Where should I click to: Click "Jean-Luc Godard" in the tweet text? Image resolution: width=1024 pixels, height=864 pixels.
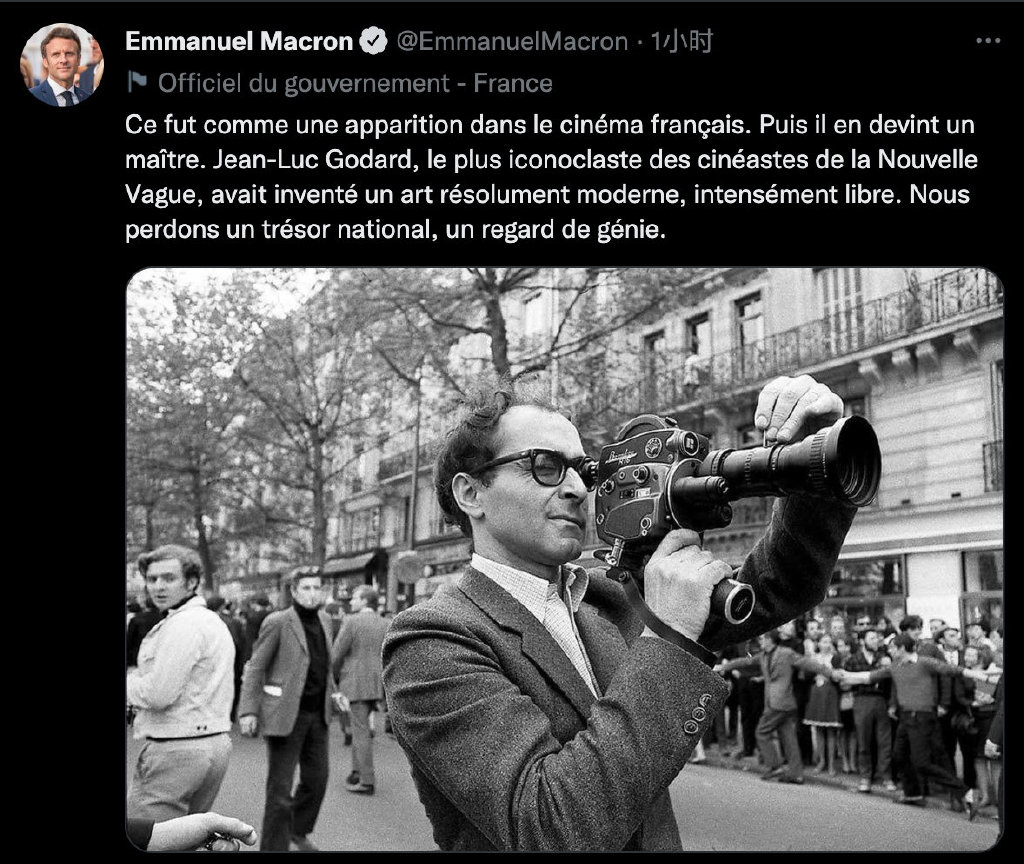click(x=315, y=160)
